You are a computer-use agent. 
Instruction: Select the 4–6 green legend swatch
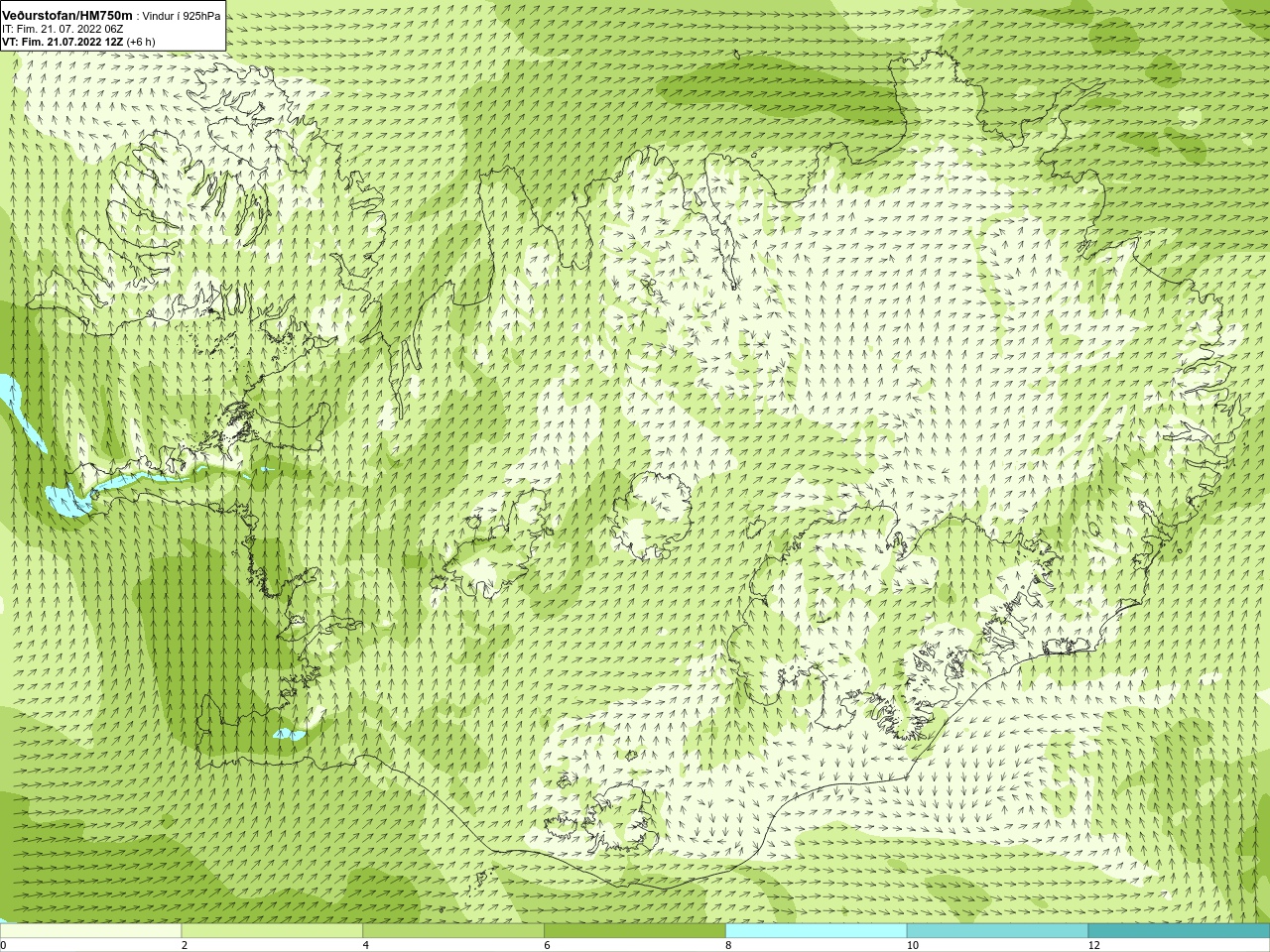(453, 931)
